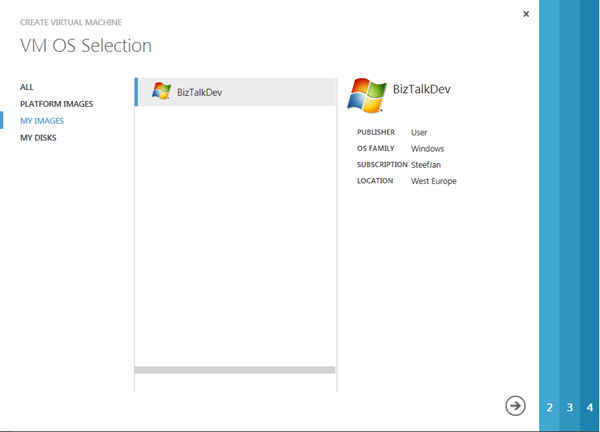Click the large Windows logo in details pane

[366, 95]
